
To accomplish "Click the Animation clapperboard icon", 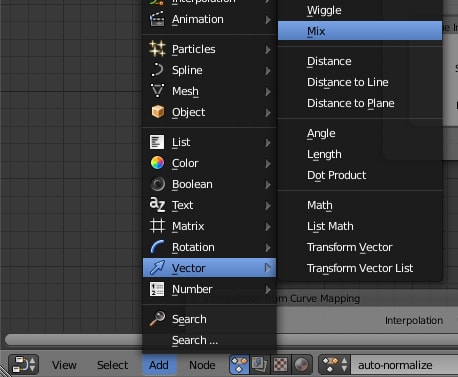I will click(157, 19).
